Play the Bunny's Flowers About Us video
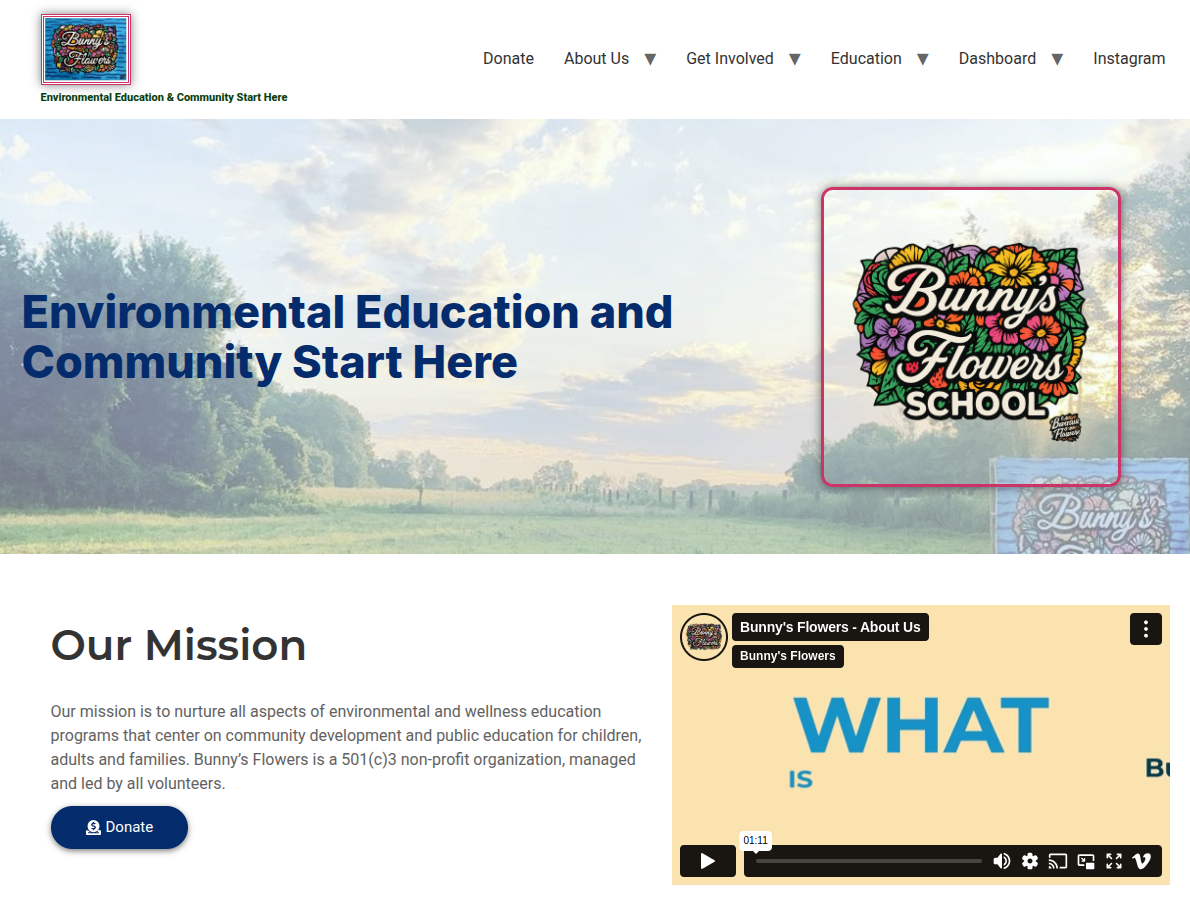The height and width of the screenshot is (912, 1190). point(707,861)
